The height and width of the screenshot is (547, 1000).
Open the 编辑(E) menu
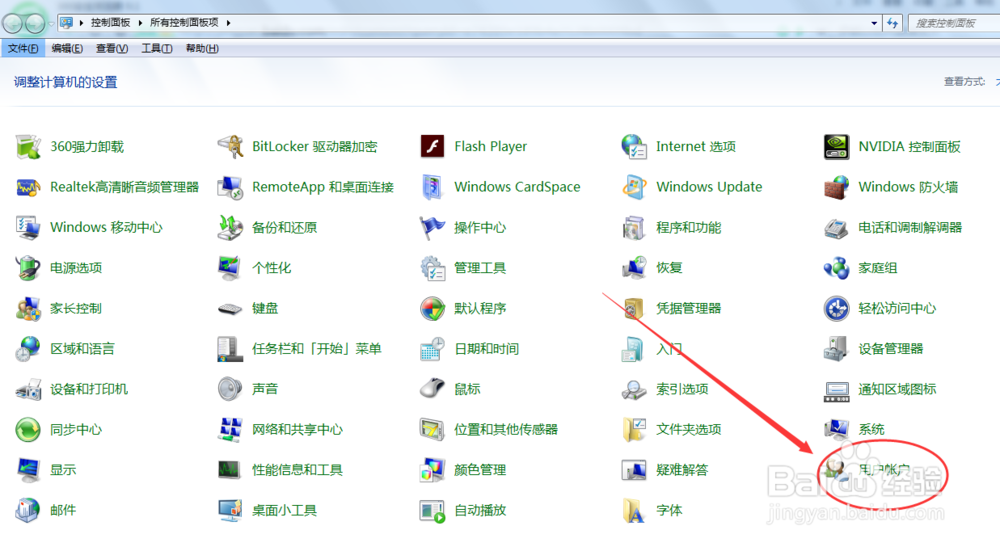[67, 48]
